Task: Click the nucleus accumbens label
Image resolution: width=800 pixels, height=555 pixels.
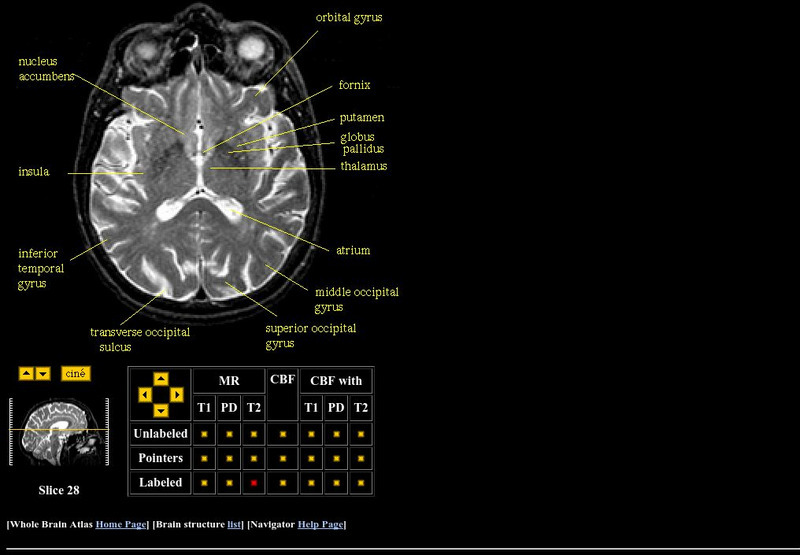Action: coord(46,69)
